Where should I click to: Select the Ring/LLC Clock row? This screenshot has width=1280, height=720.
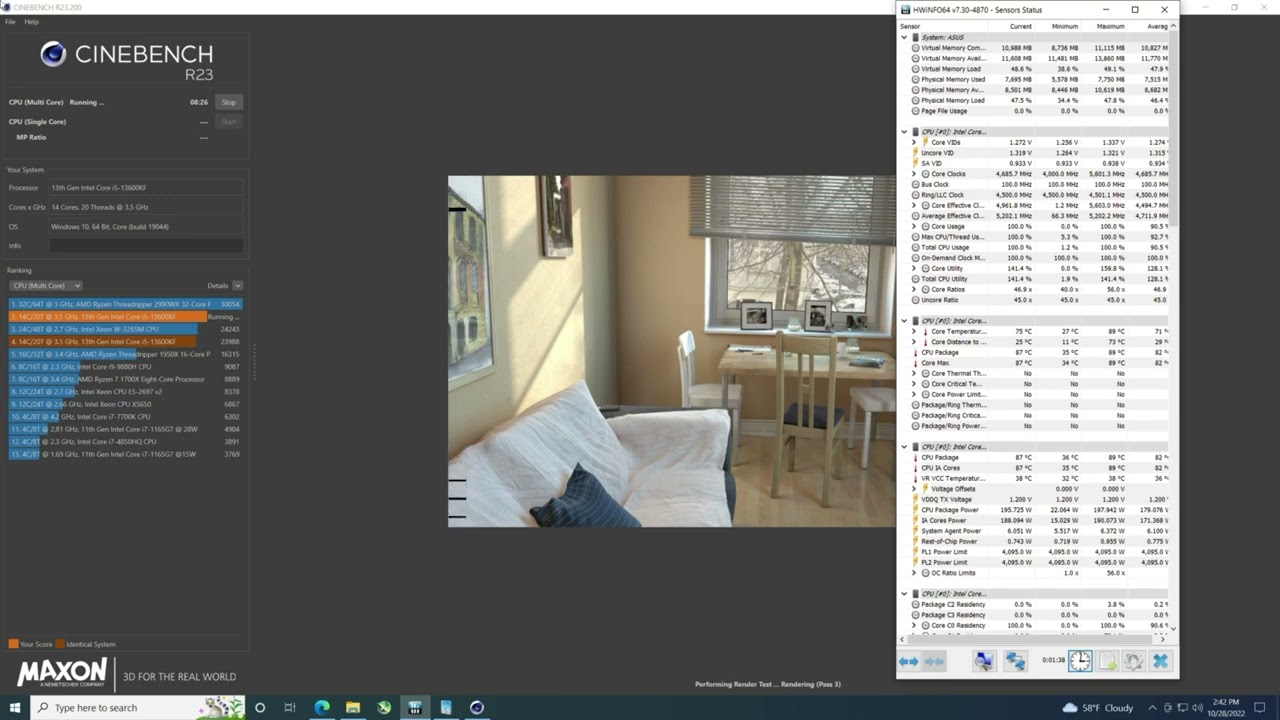click(x=1034, y=195)
